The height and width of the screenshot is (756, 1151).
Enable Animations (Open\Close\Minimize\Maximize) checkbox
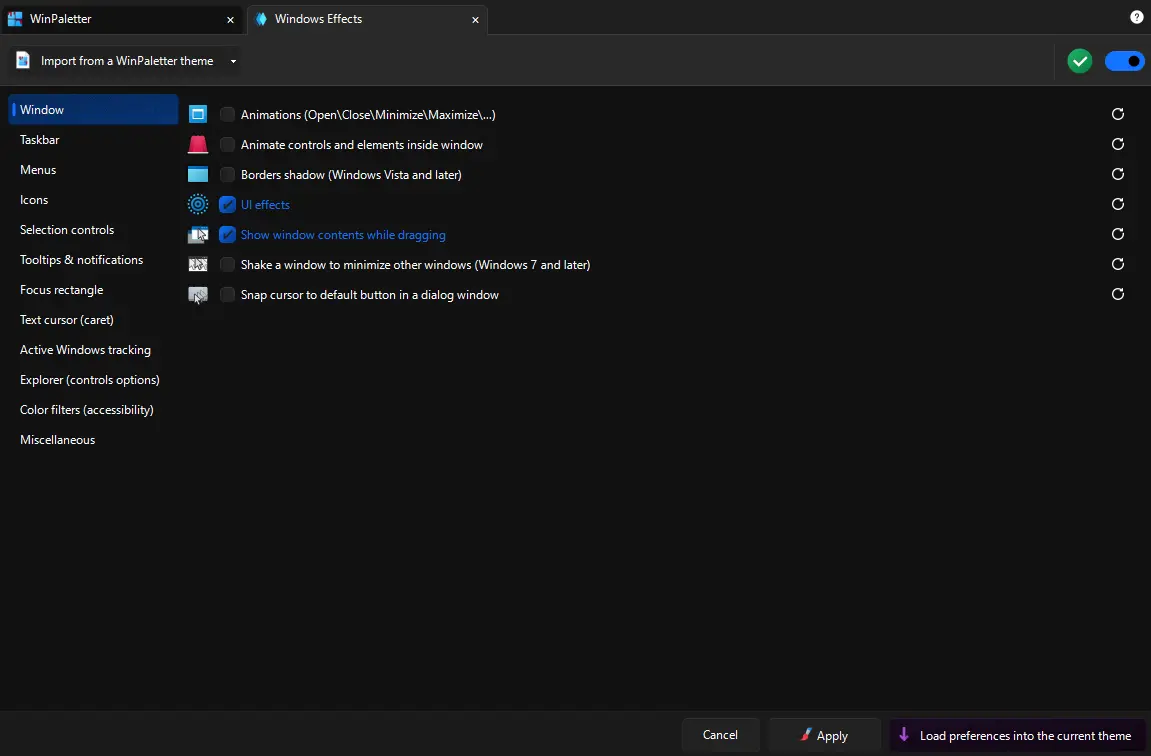click(x=228, y=115)
